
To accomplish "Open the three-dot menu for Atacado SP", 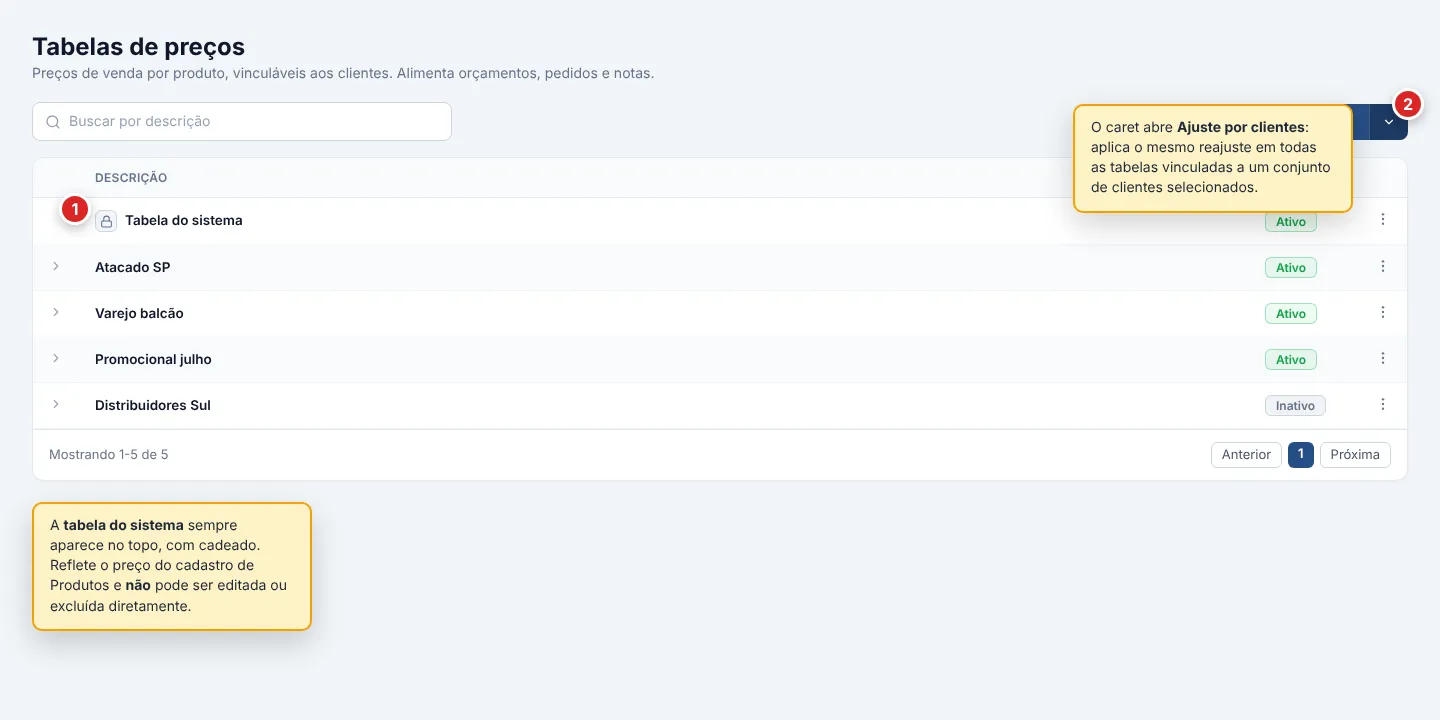I will [1383, 266].
